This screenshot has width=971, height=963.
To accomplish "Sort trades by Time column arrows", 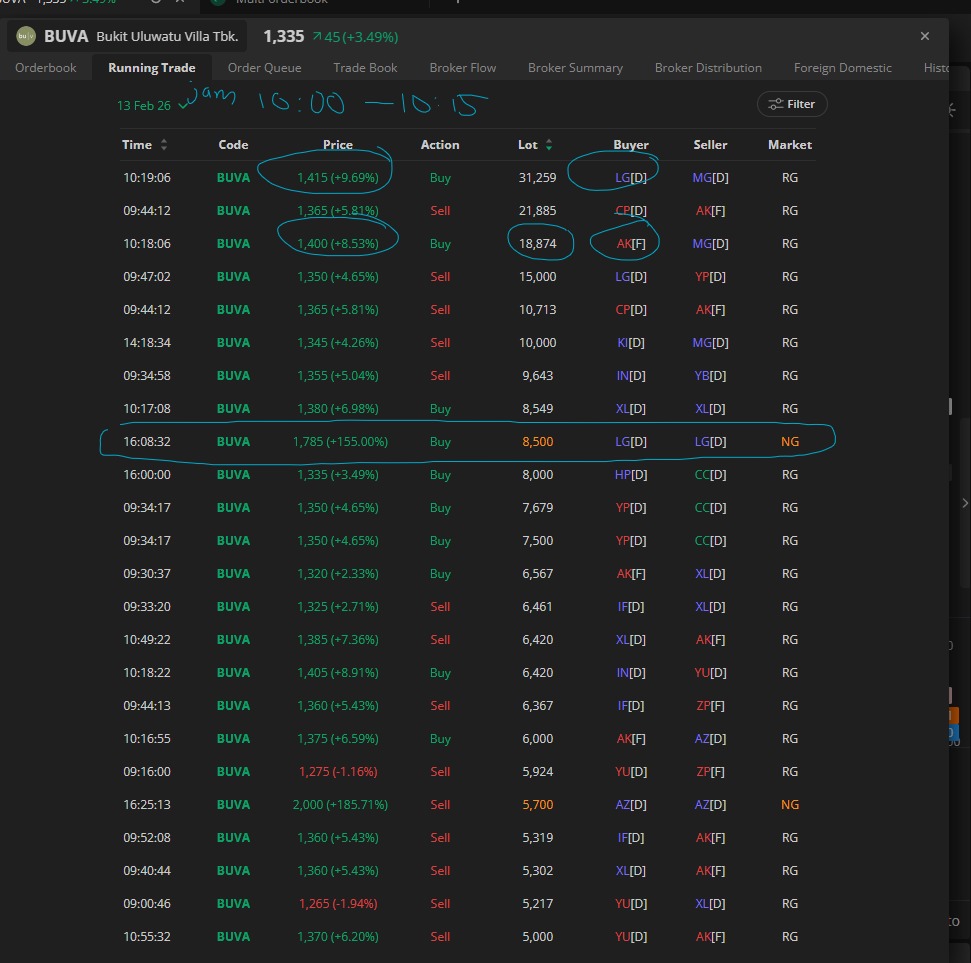I will (164, 145).
